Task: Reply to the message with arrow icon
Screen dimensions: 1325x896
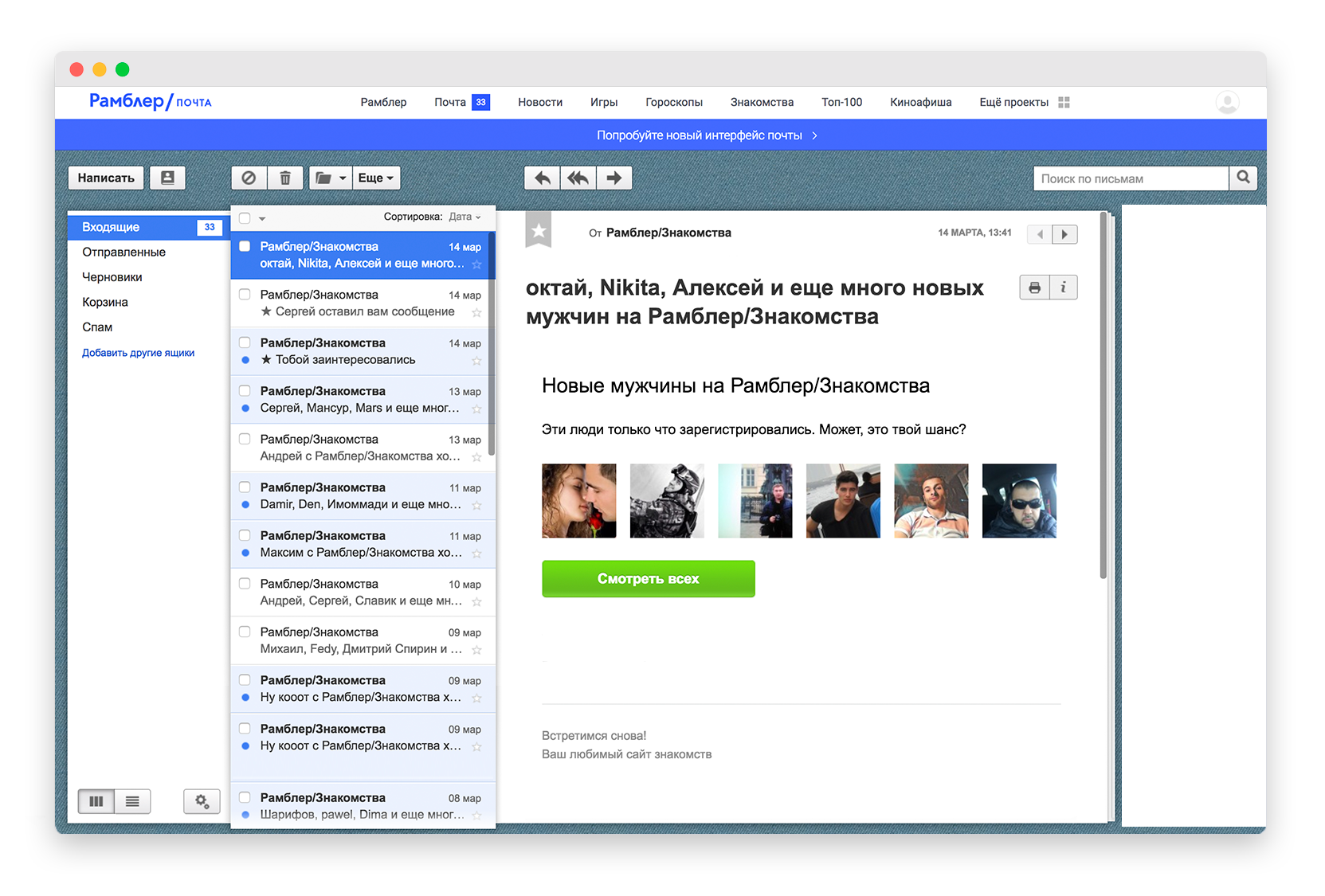Action: (543, 178)
